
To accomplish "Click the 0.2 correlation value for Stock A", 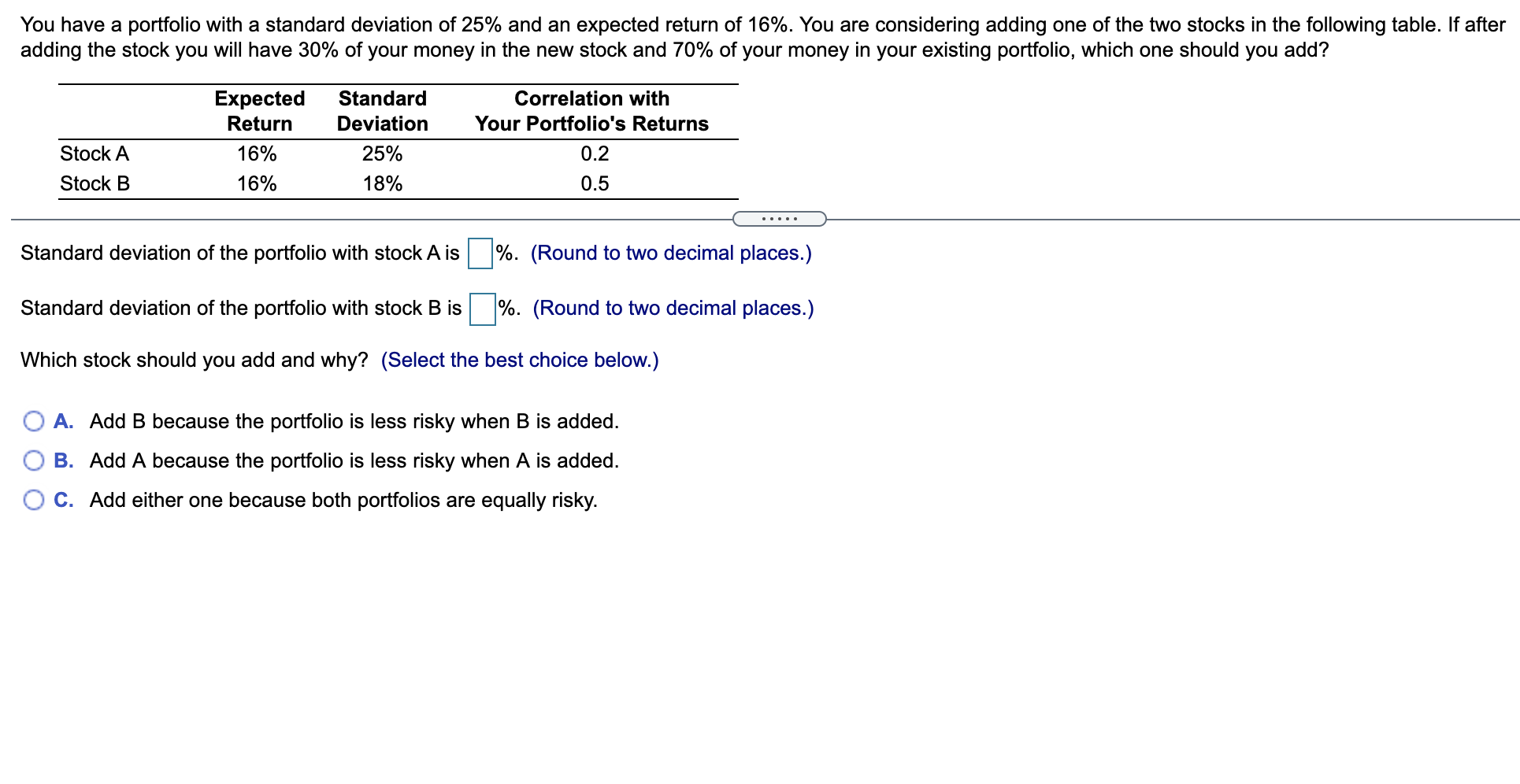I will pos(594,153).
